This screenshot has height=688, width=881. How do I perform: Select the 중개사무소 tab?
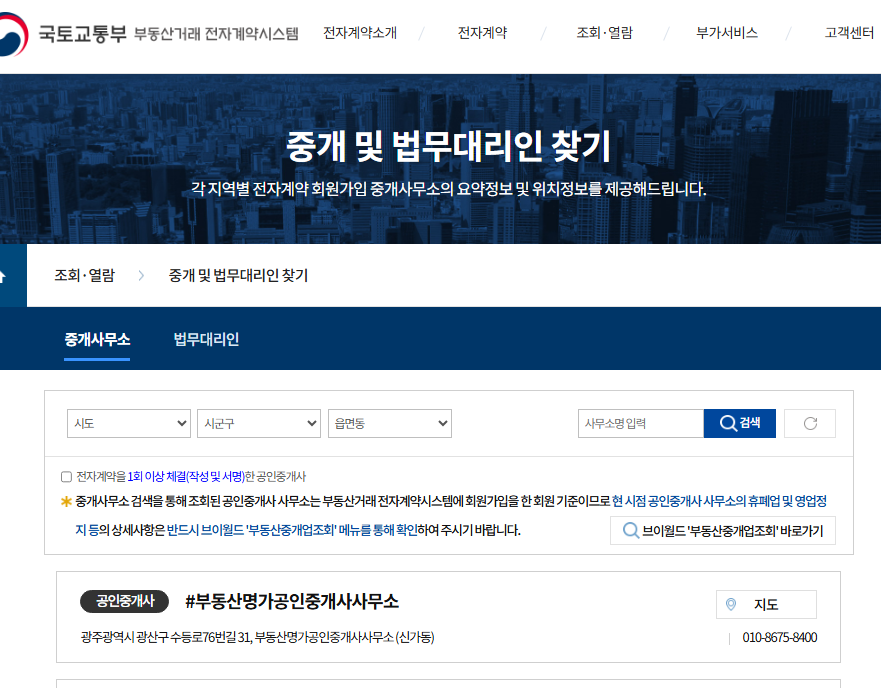97,339
